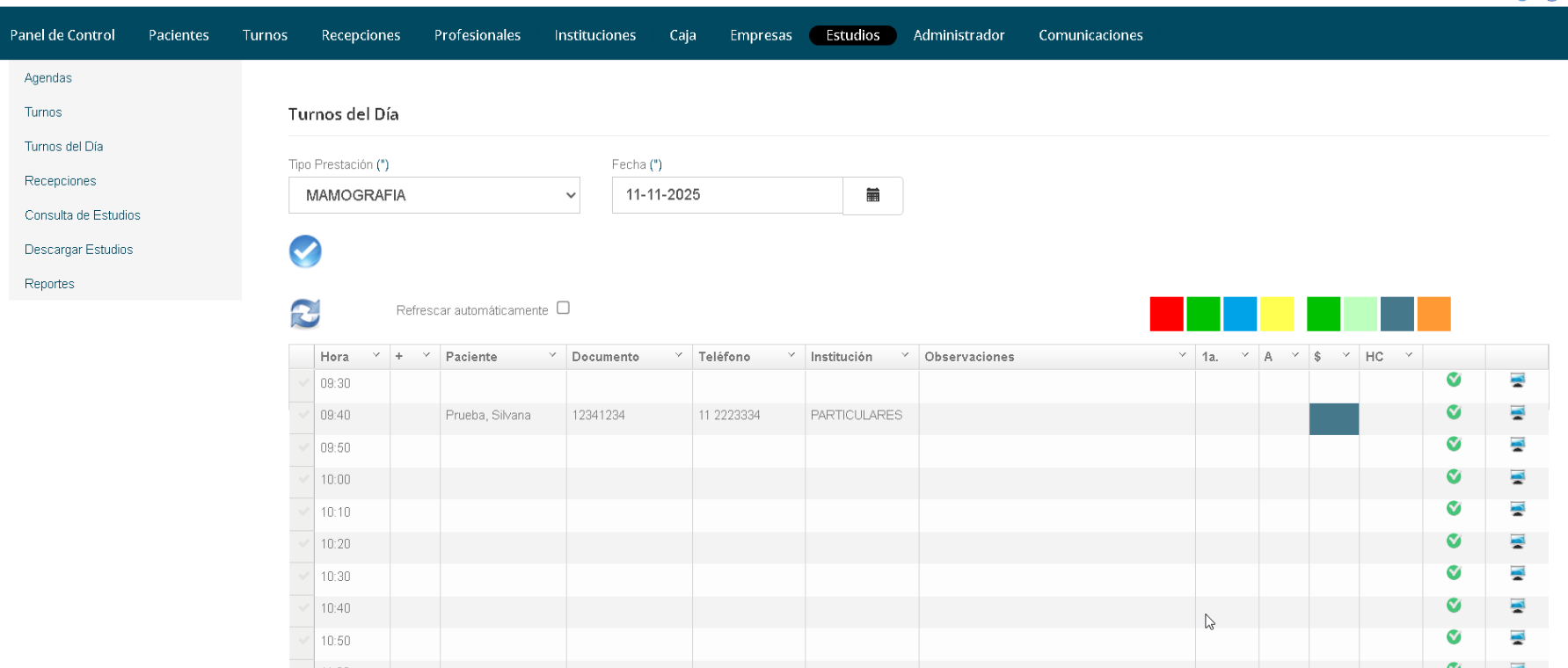Open the Pacientes menu
The image size is (1568, 668).
[x=179, y=35]
